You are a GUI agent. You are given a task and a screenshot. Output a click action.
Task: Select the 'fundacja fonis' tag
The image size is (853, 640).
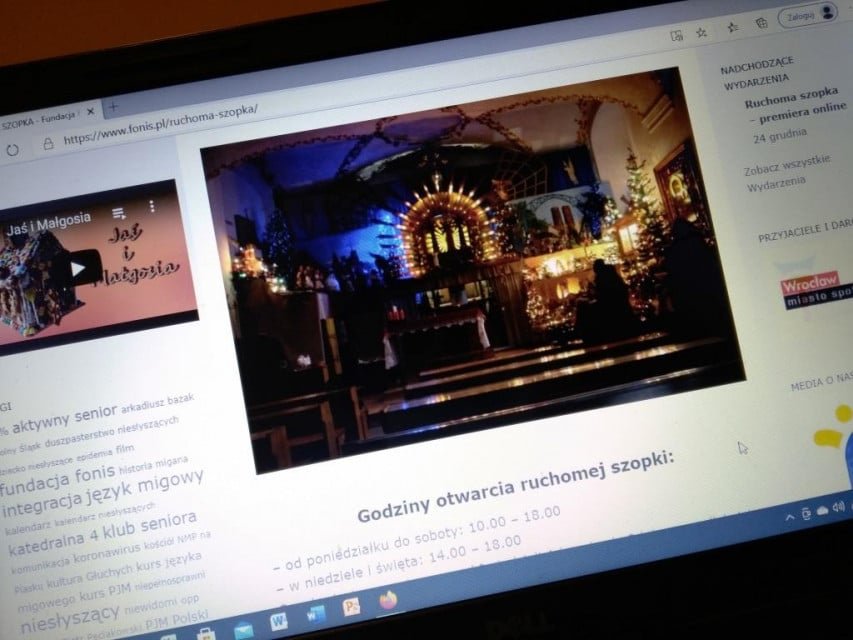[x=58, y=479]
